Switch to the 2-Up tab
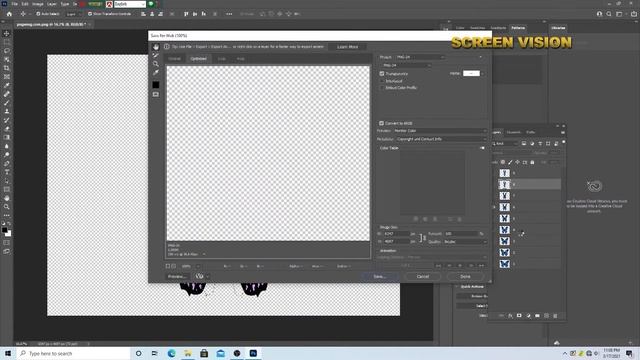This screenshot has width=640, height=360. point(222,59)
